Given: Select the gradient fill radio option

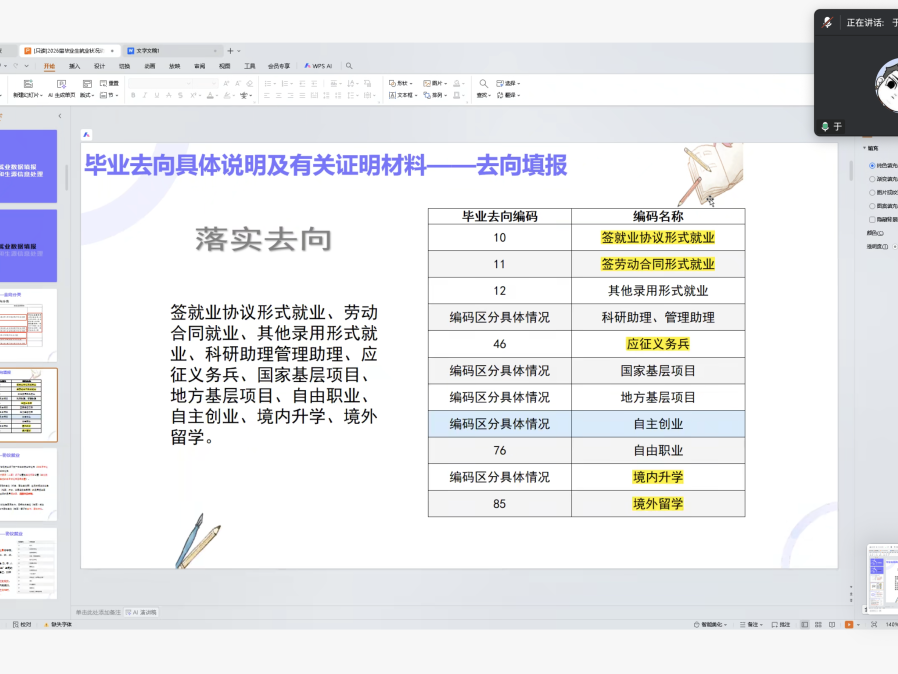Looking at the screenshot, I should point(872,179).
